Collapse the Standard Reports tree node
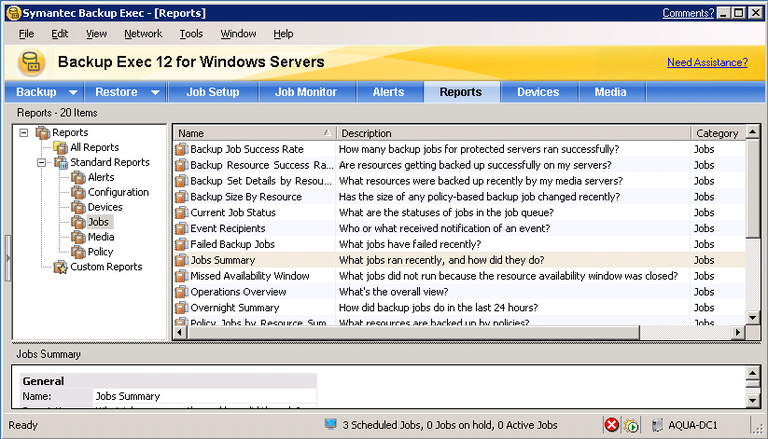 (42, 162)
